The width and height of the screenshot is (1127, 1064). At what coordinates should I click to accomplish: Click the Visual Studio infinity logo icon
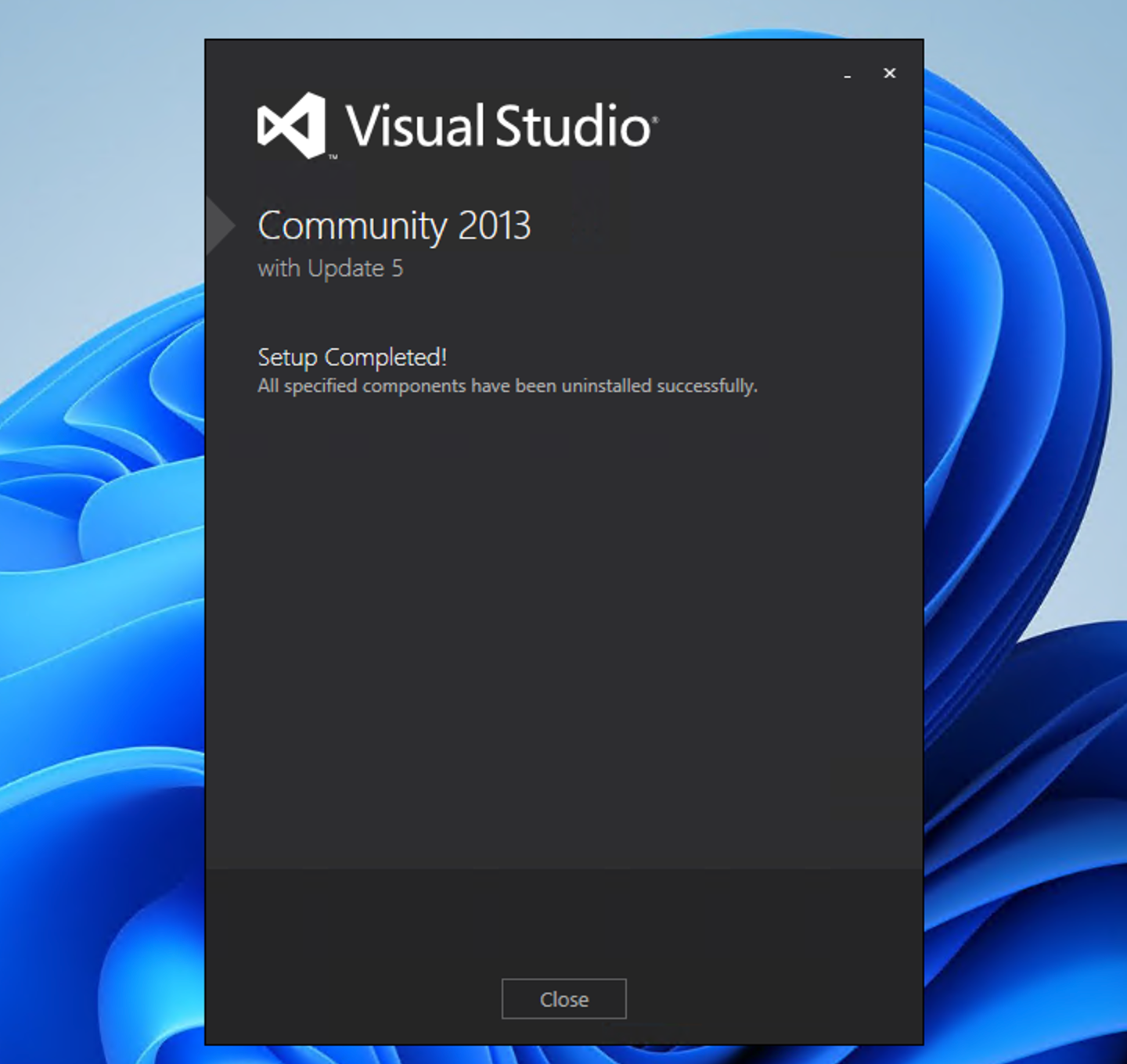tap(293, 125)
